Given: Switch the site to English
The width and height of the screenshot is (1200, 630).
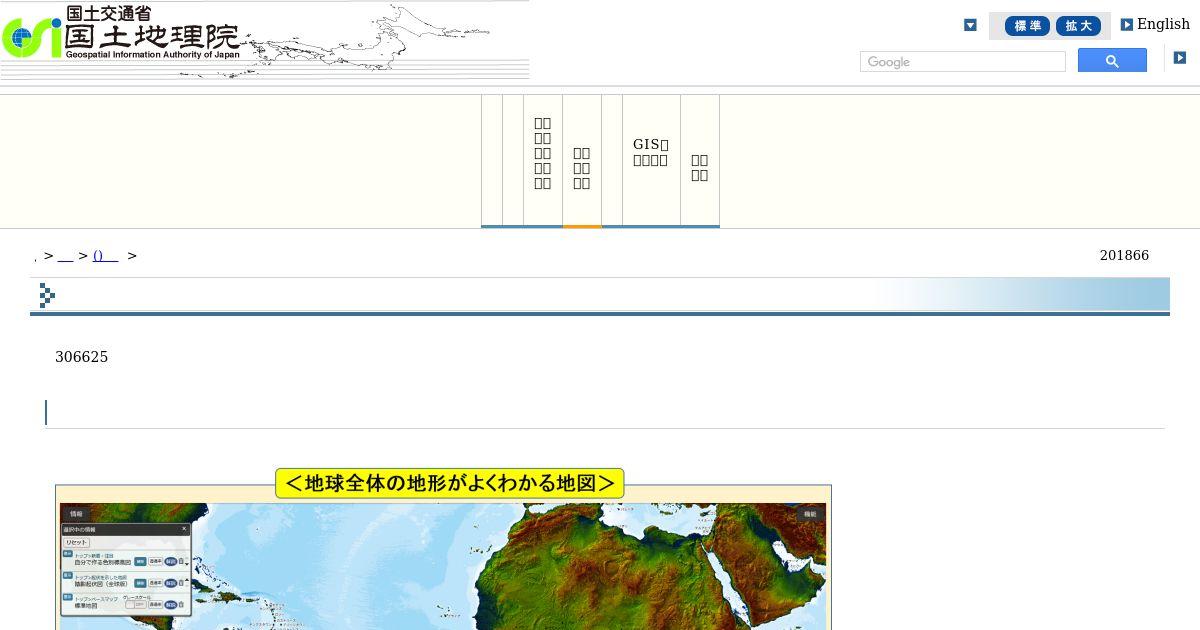Looking at the screenshot, I should point(1163,24).
